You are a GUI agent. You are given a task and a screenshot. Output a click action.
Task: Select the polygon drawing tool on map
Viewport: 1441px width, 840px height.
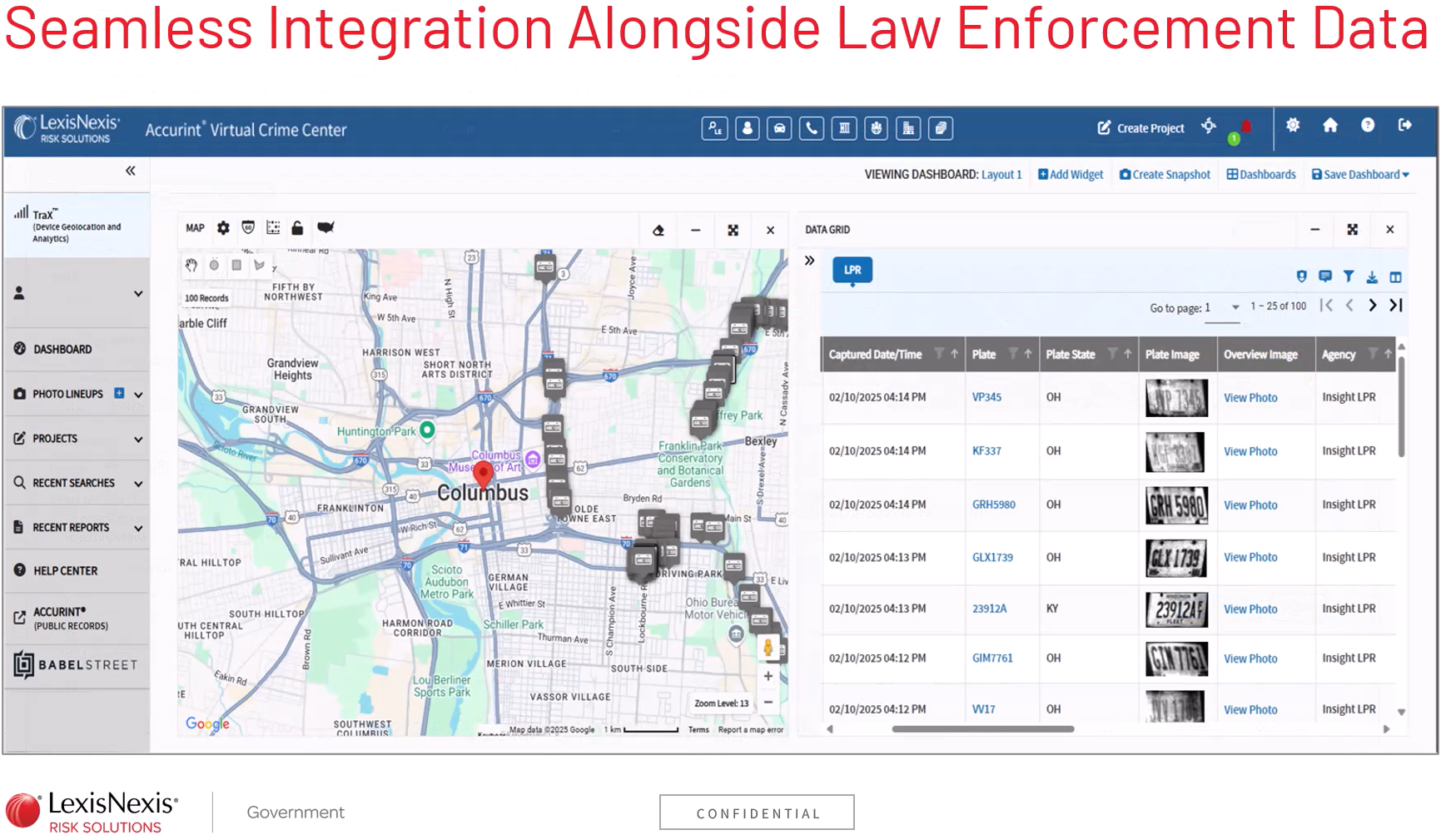coord(260,265)
